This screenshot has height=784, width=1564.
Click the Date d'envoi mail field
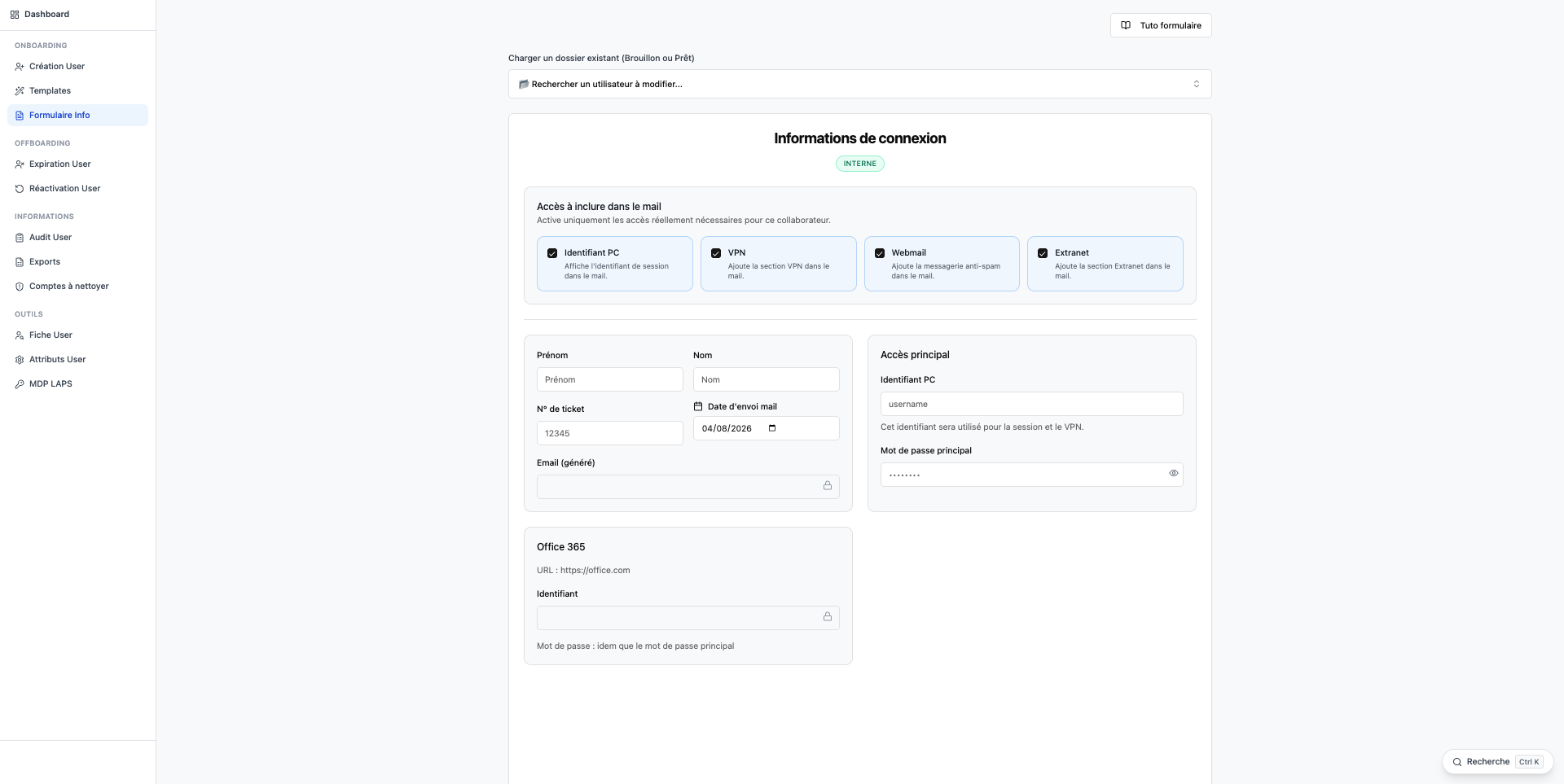pos(766,428)
